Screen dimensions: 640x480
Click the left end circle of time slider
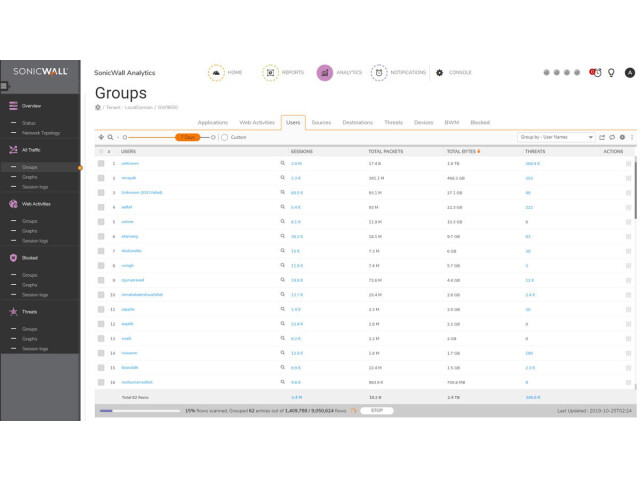click(125, 138)
